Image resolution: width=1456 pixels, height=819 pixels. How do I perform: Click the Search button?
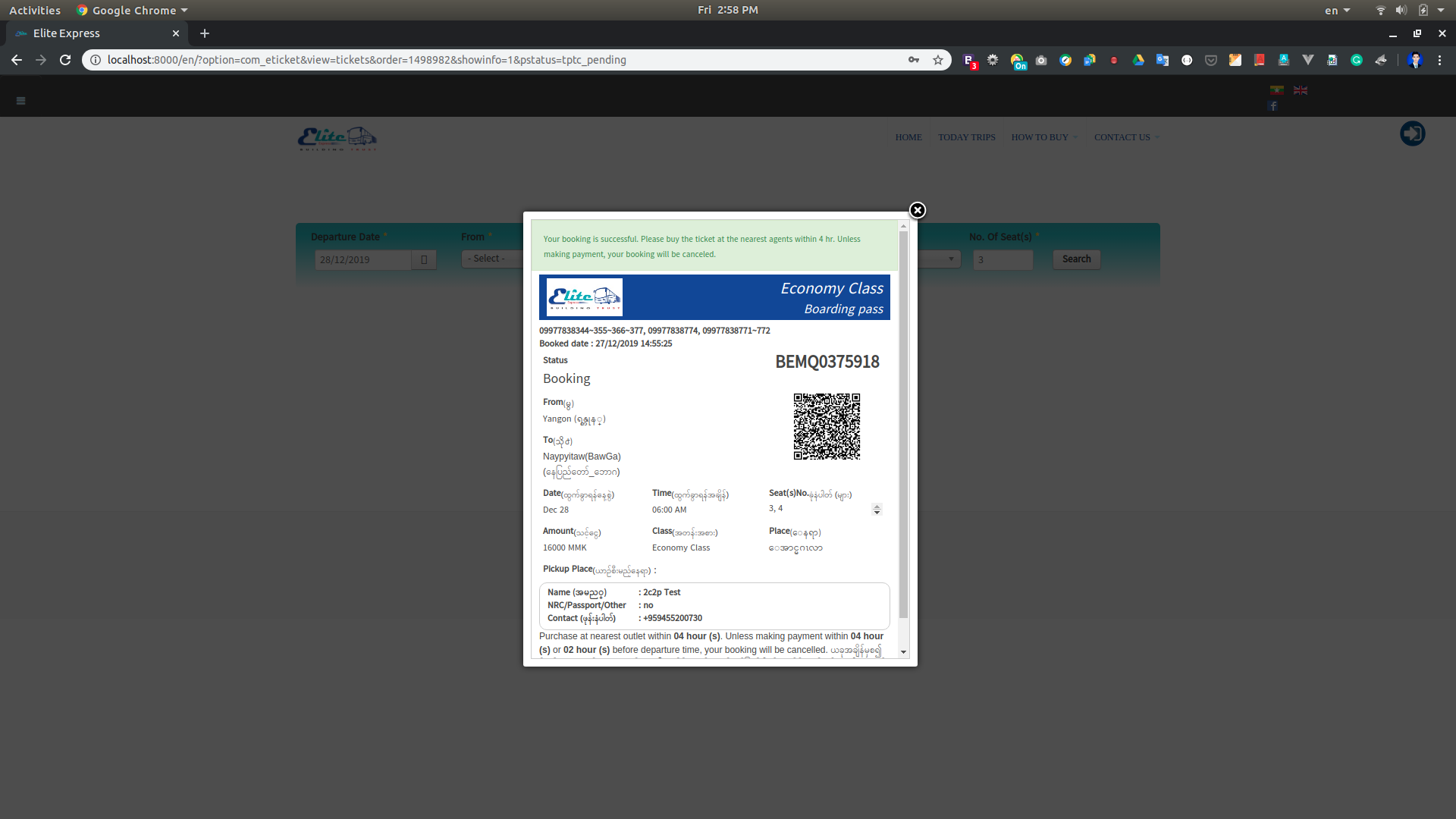[x=1076, y=259]
